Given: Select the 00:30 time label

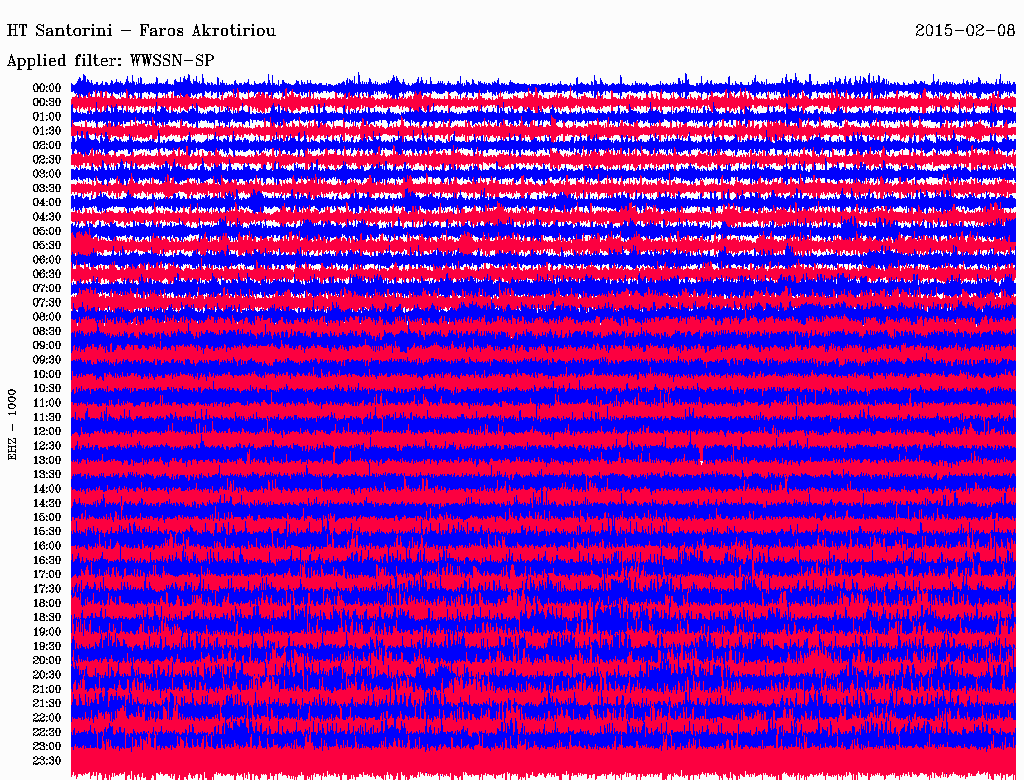Looking at the screenshot, I should point(47,103).
